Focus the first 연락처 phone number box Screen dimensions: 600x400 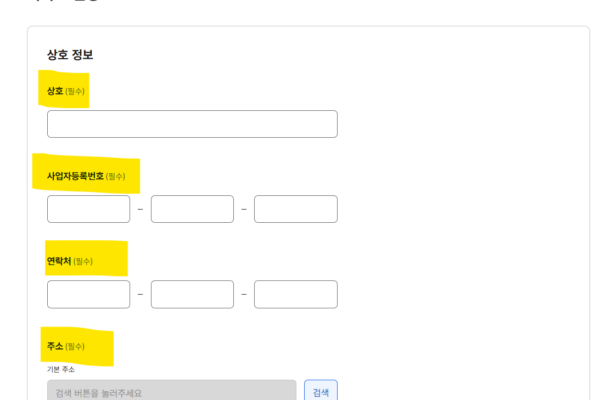click(x=88, y=294)
